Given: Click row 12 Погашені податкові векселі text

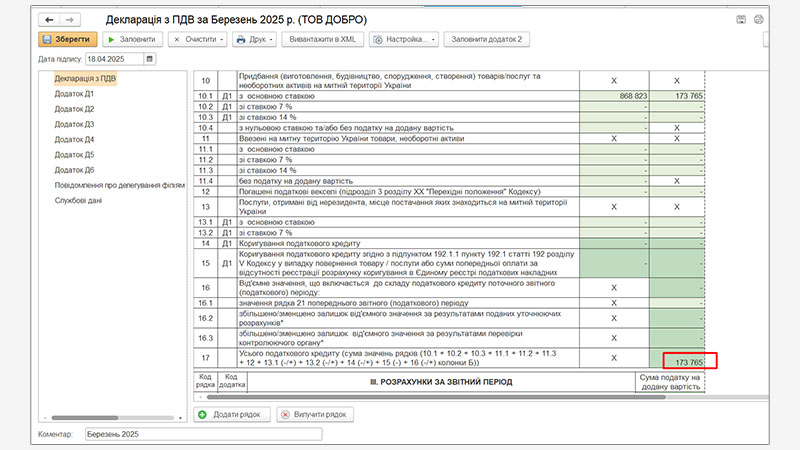Looking at the screenshot, I should [390, 192].
